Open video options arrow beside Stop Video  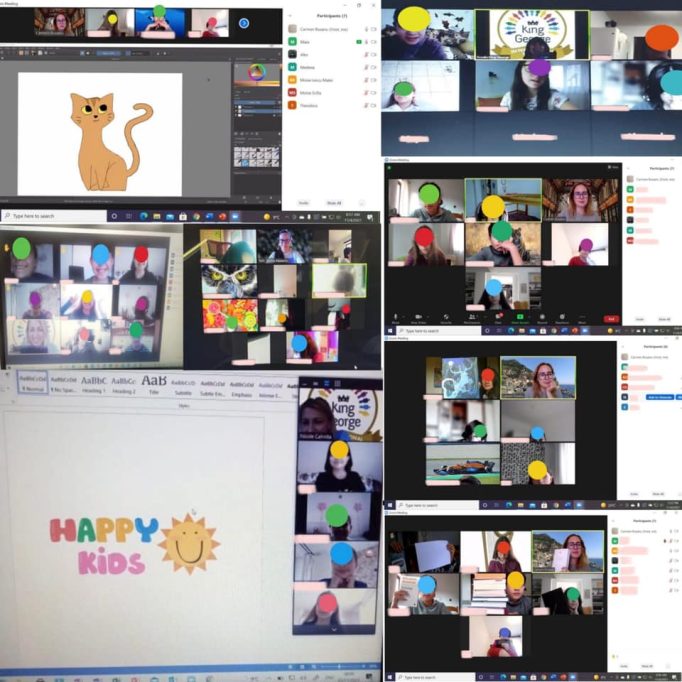click(x=428, y=316)
